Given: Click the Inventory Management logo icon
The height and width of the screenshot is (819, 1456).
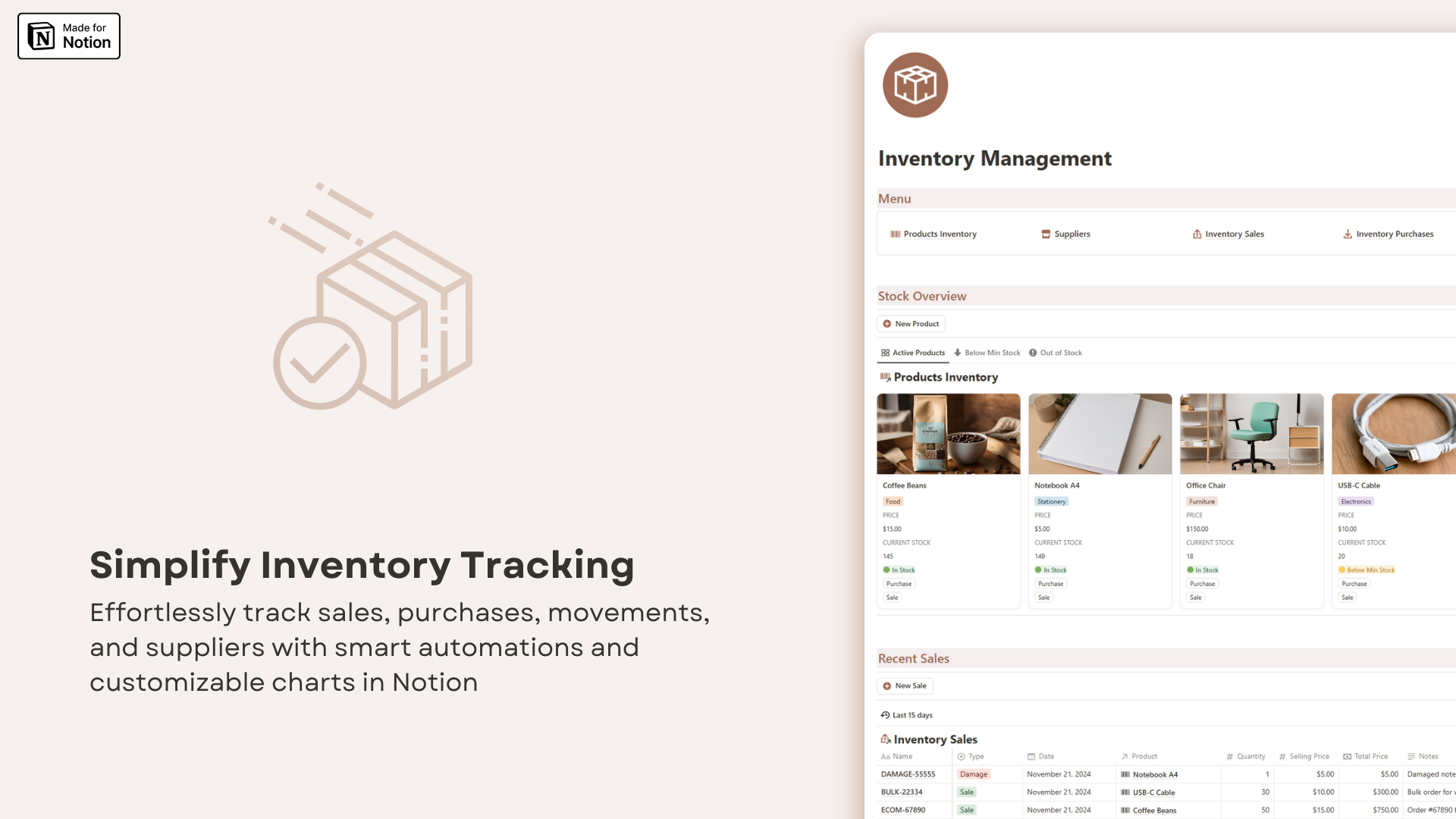Looking at the screenshot, I should [x=912, y=84].
